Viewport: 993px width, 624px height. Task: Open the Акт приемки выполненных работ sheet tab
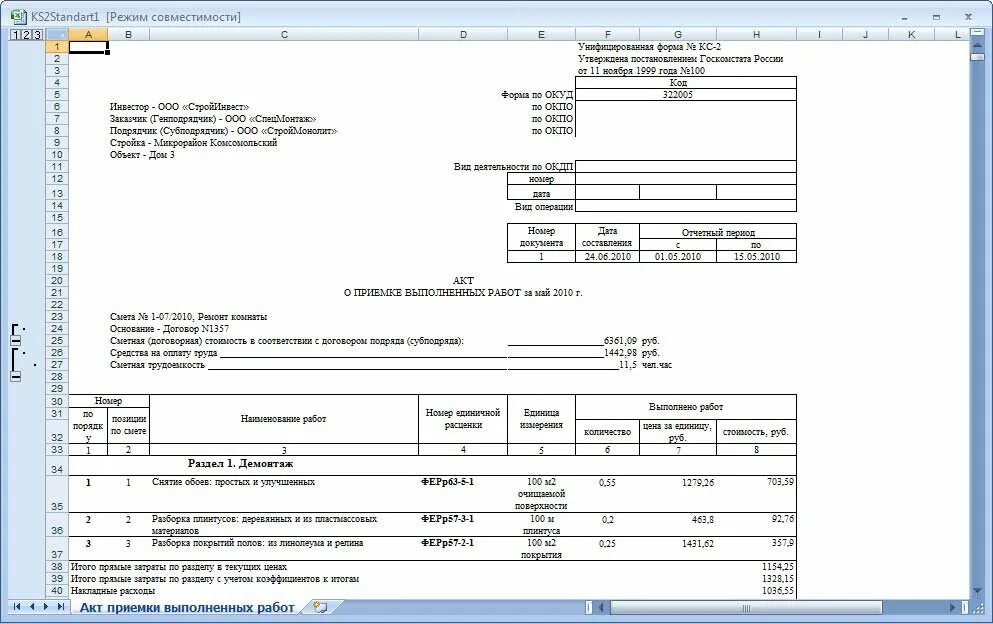[x=187, y=608]
